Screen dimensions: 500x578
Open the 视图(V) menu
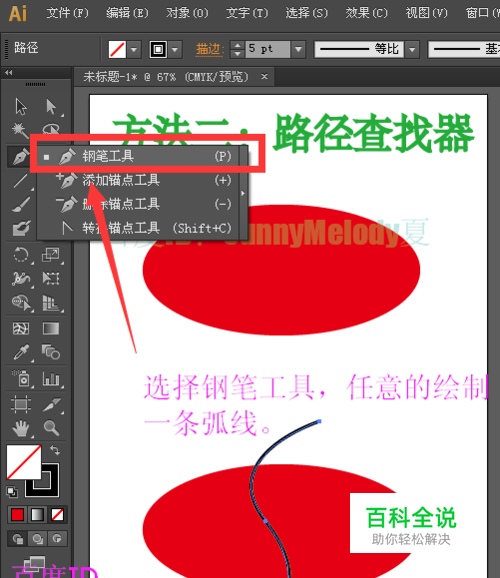pos(427,13)
